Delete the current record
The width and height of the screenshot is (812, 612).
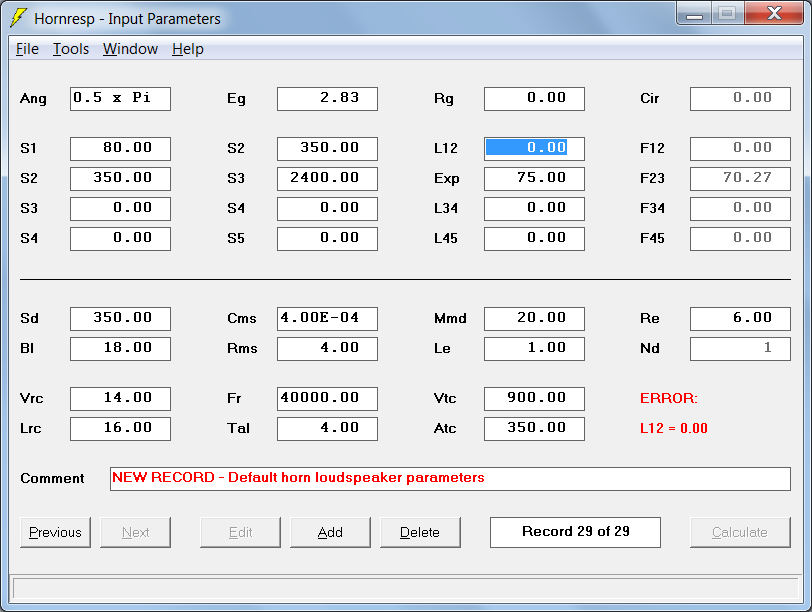(x=420, y=532)
